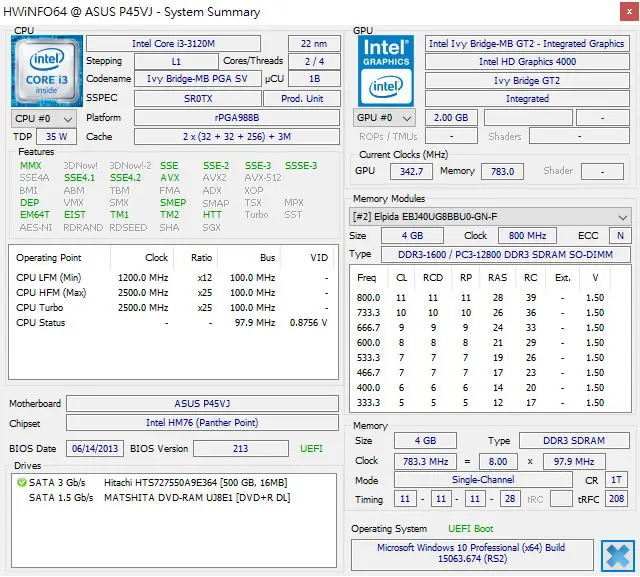Click the Intel Core i3 CPU logo

[x=47, y=71]
